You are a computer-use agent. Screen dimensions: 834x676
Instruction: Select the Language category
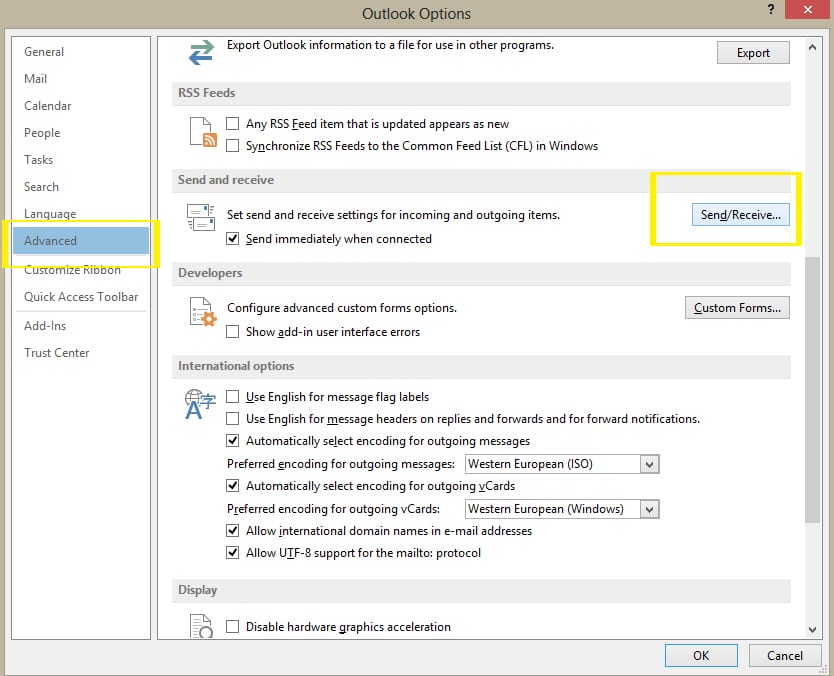81,214
